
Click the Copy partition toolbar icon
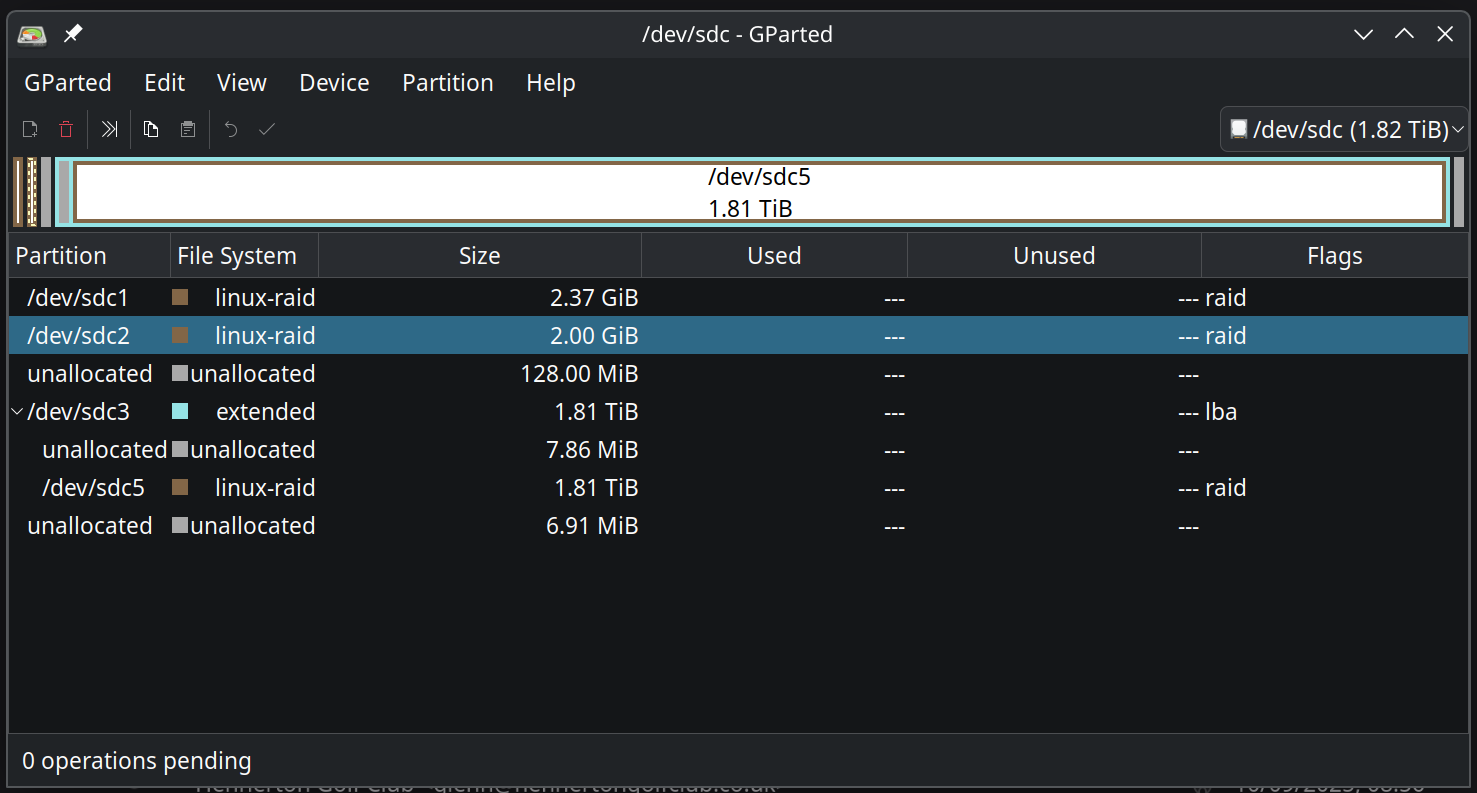pyautogui.click(x=151, y=129)
